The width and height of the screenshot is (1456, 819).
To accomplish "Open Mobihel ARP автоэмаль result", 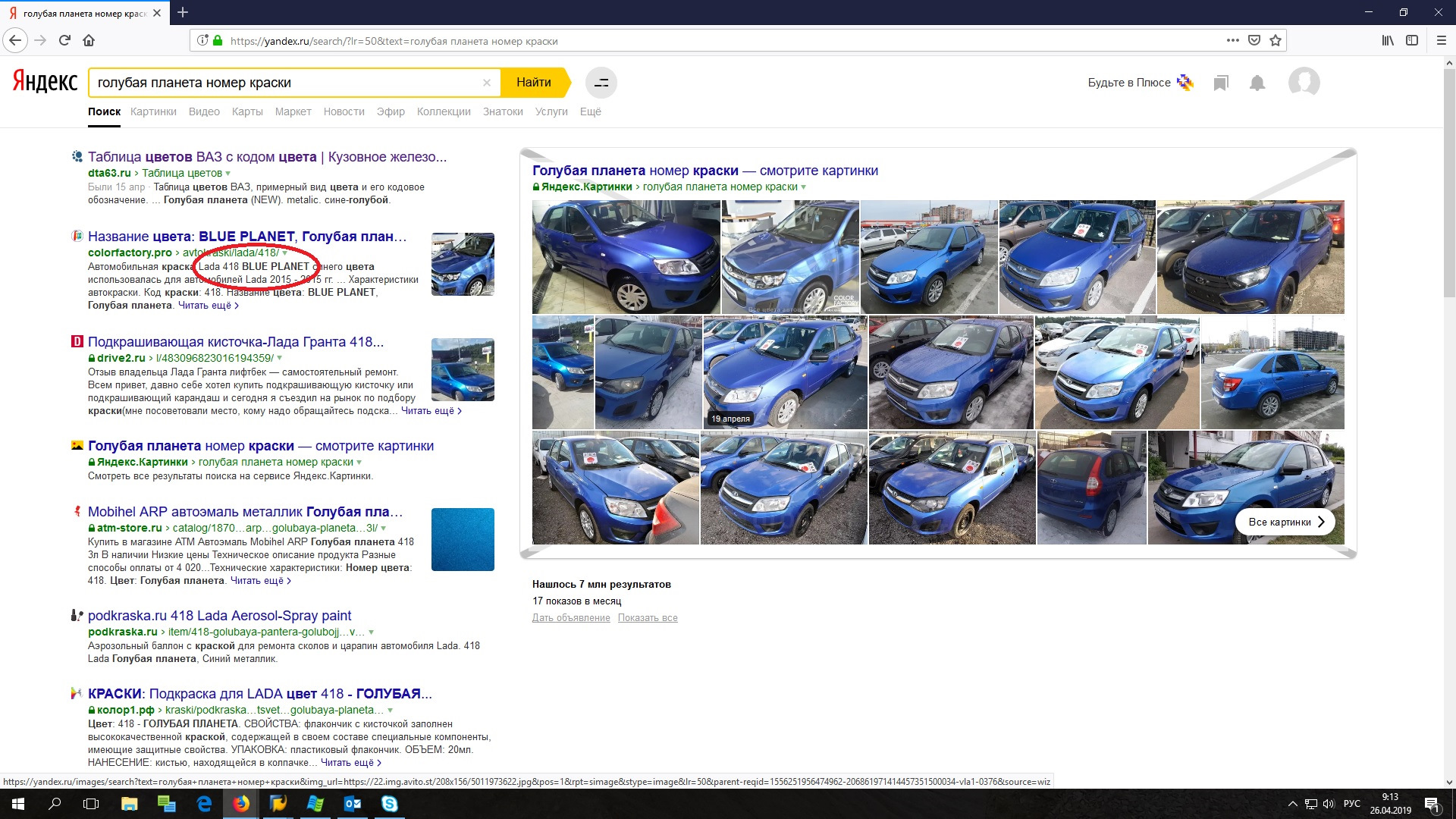I will pos(245,512).
